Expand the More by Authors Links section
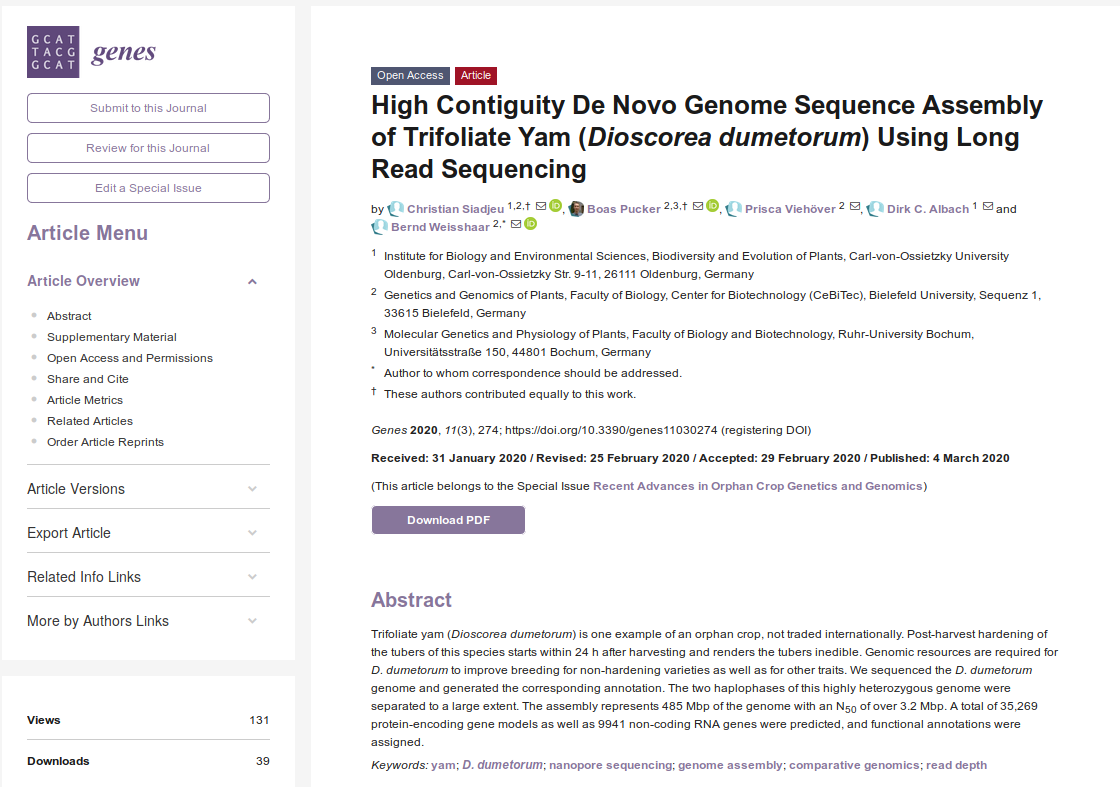The image size is (1120, 787). pos(149,621)
